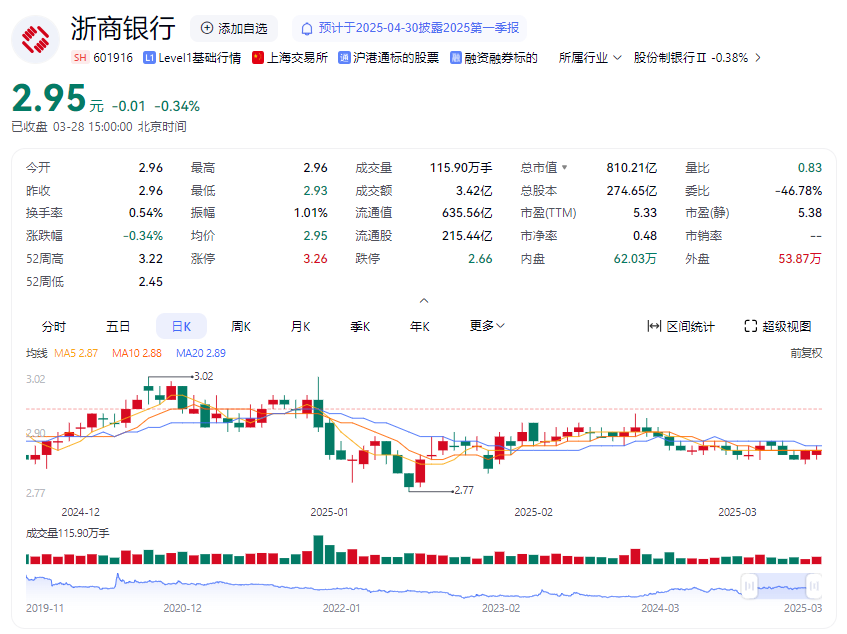This screenshot has height=634, width=847.
Task: Click the stock code 601916
Action: [x=113, y=58]
